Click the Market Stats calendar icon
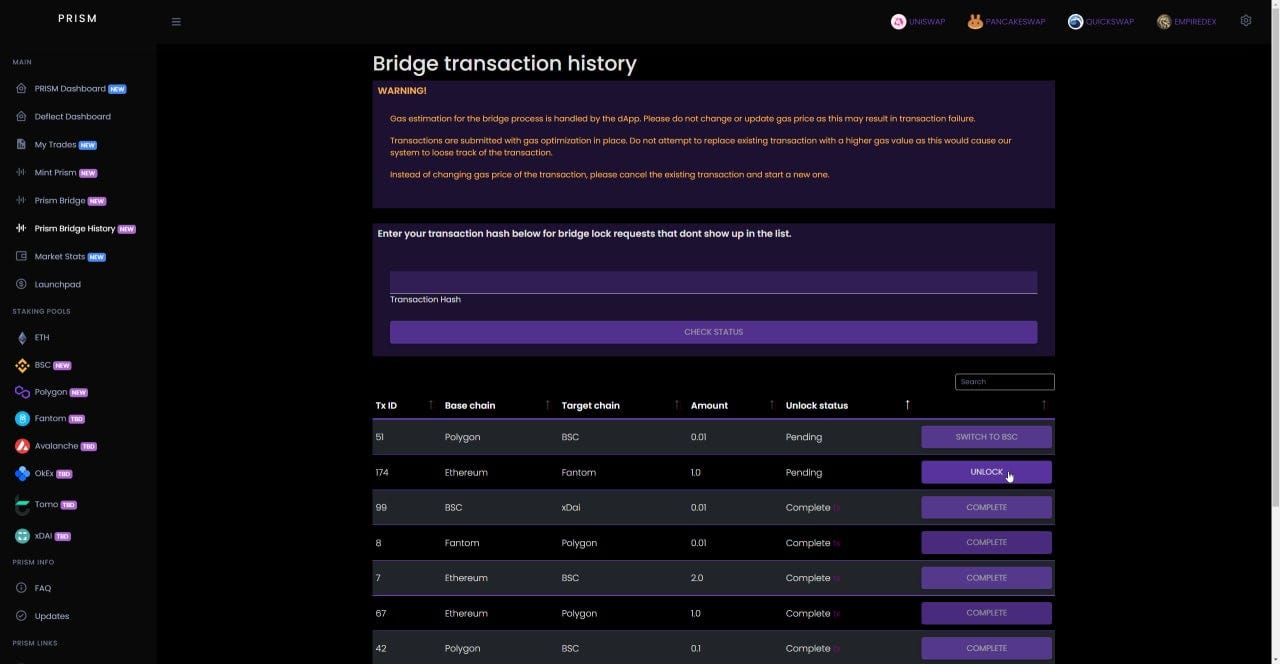The height and width of the screenshot is (664, 1280). tap(22, 256)
